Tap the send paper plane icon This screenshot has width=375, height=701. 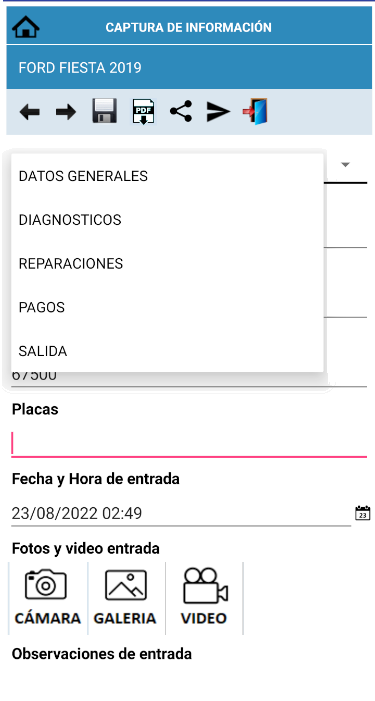(x=218, y=112)
